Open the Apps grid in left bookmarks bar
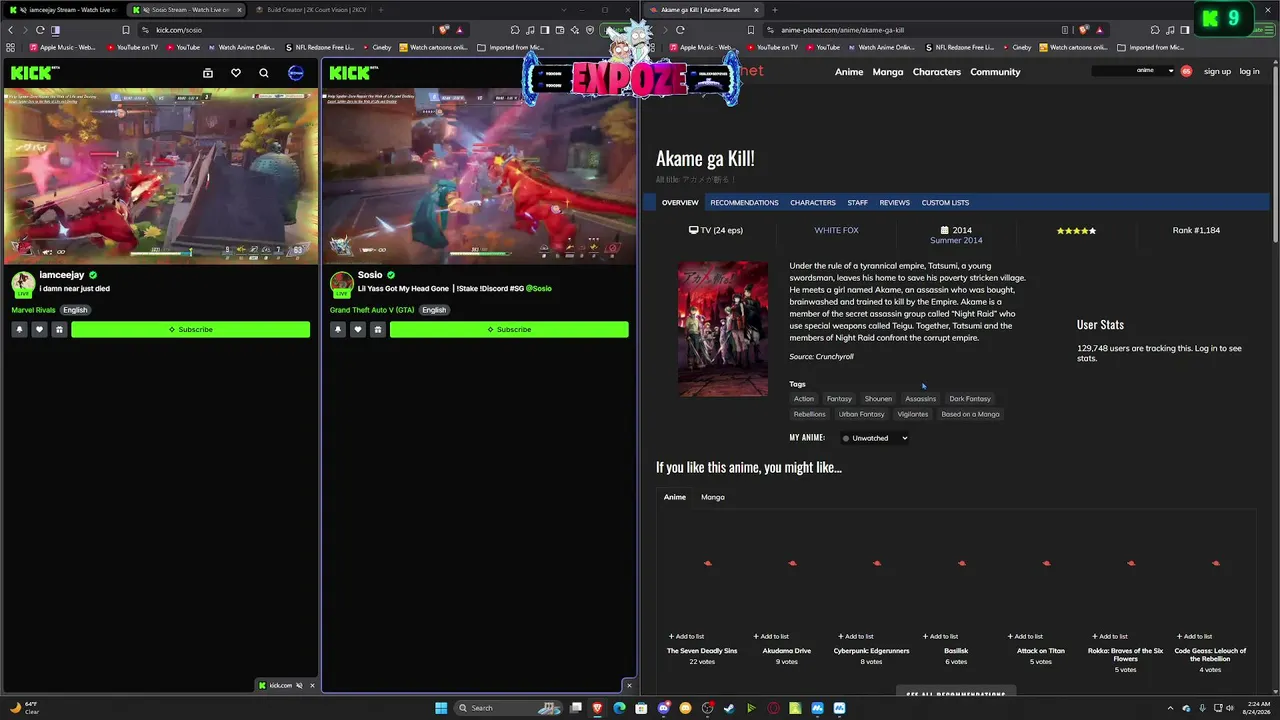The height and width of the screenshot is (720, 1280). pos(11,47)
